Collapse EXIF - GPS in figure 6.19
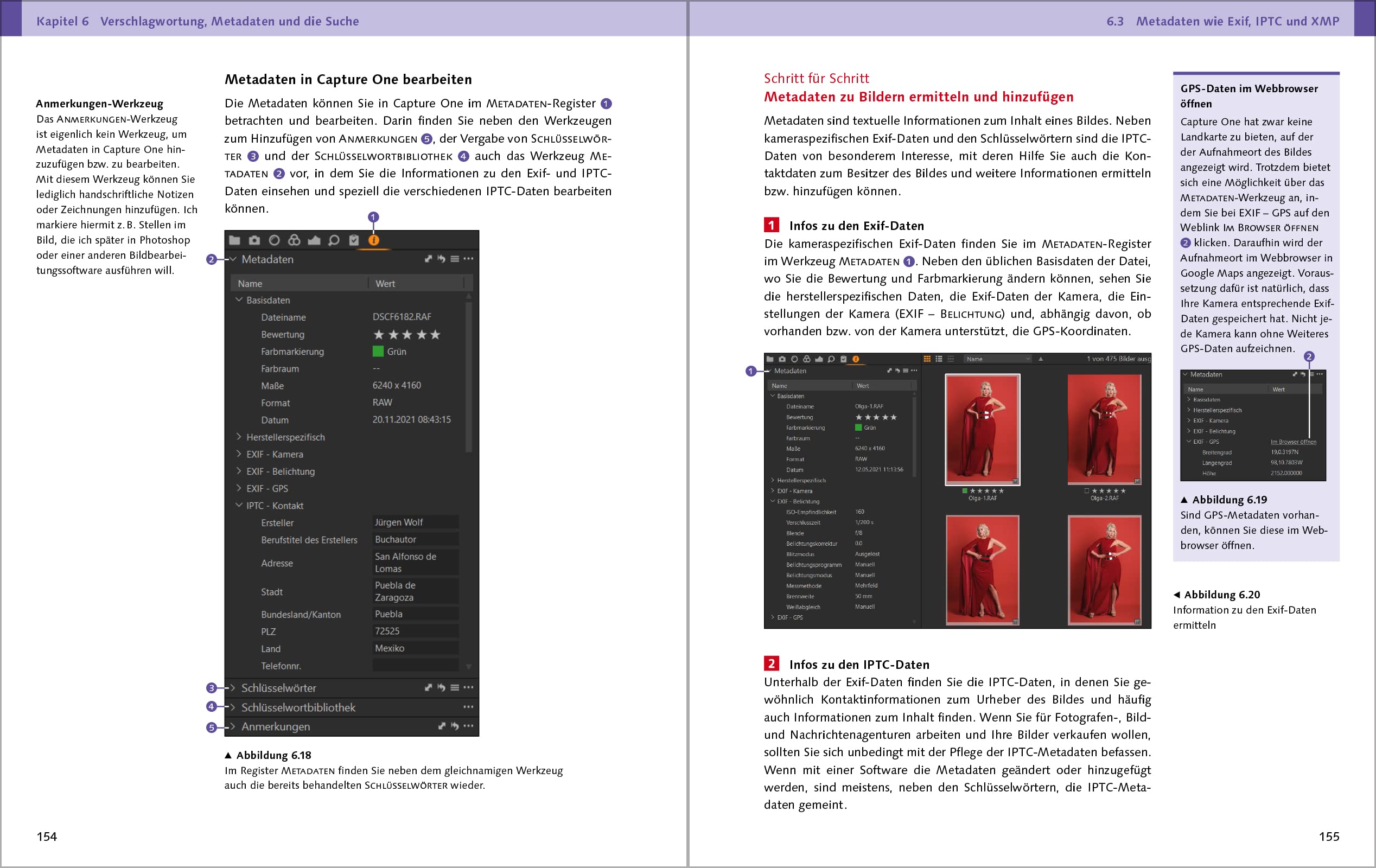Screen dimensions: 1376x868 coord(1189,441)
